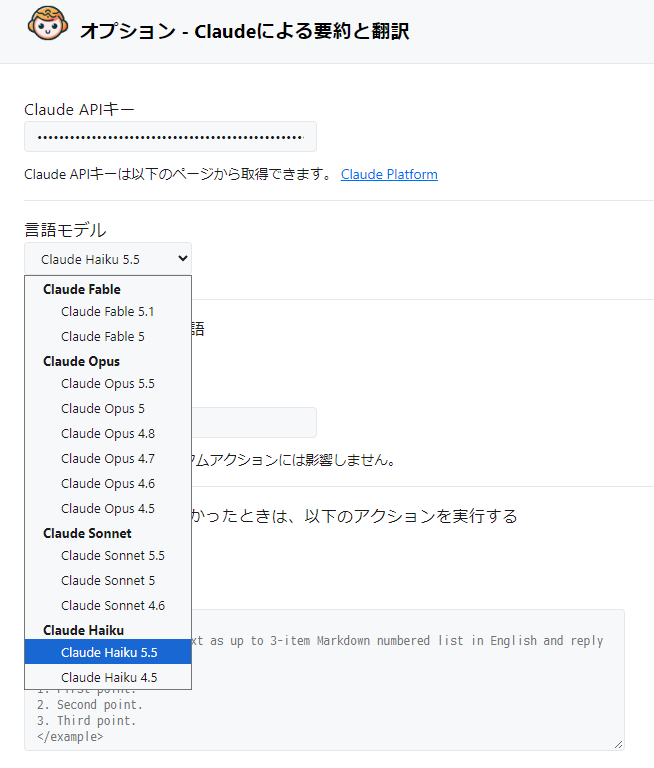Choose Claude Sonnet 4.6 option
Viewport: 654px width, 768px height.
108,605
